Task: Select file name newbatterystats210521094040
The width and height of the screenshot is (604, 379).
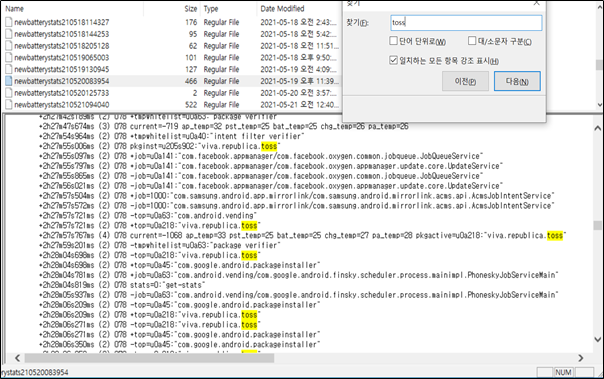Action: (x=62, y=105)
